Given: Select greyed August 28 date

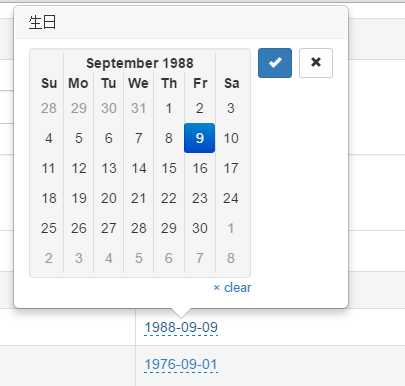Looking at the screenshot, I should 49,108.
